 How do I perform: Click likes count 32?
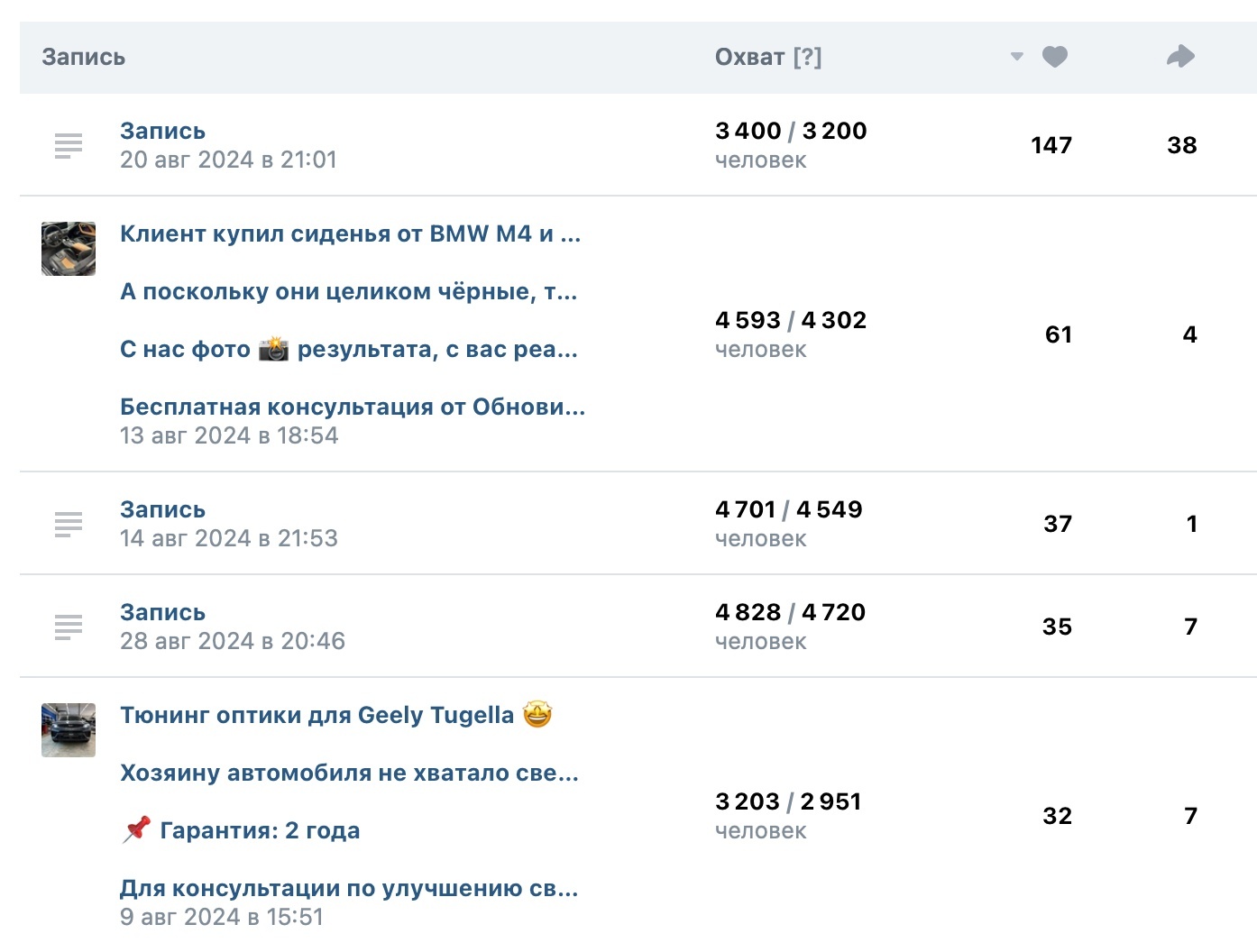[1058, 816]
